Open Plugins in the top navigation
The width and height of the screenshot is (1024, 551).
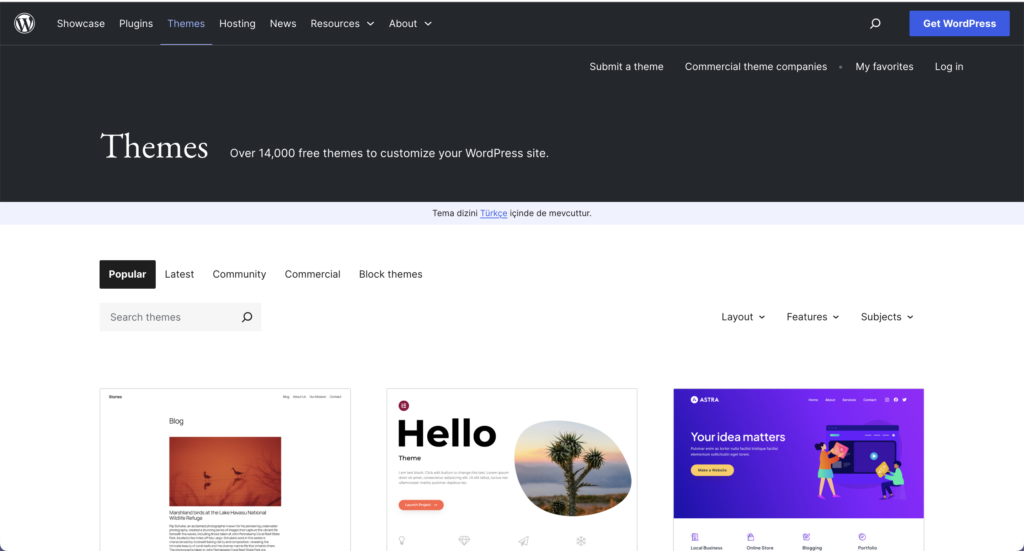click(136, 23)
